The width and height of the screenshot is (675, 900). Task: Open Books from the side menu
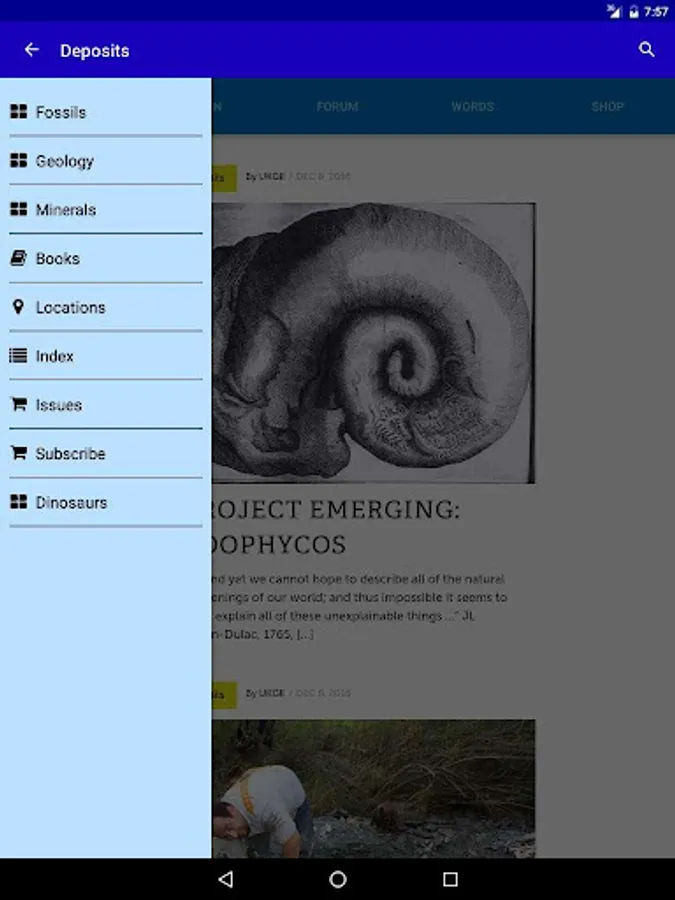click(x=106, y=258)
